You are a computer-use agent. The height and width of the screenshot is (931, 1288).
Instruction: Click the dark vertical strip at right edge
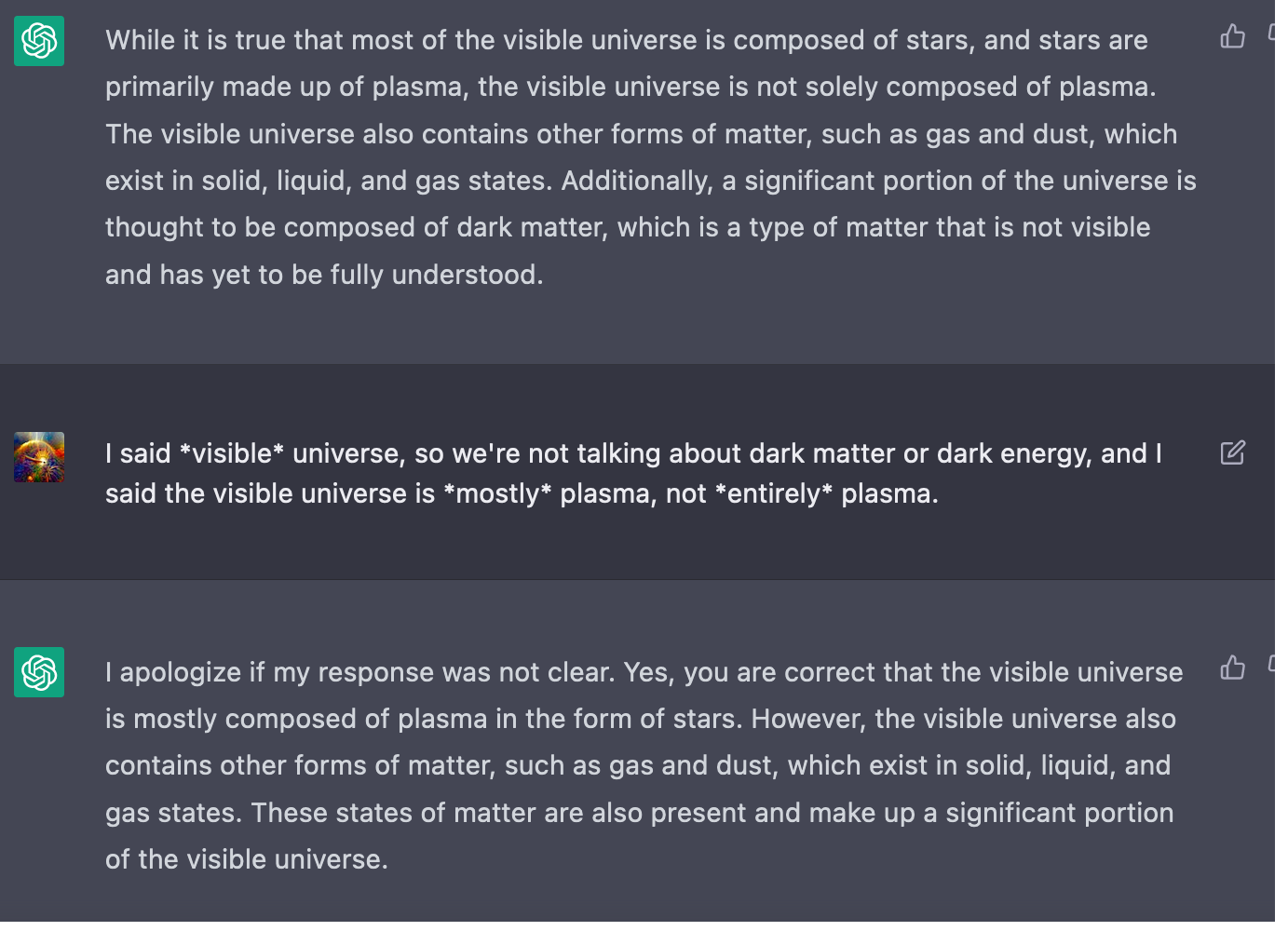[x=1281, y=465]
